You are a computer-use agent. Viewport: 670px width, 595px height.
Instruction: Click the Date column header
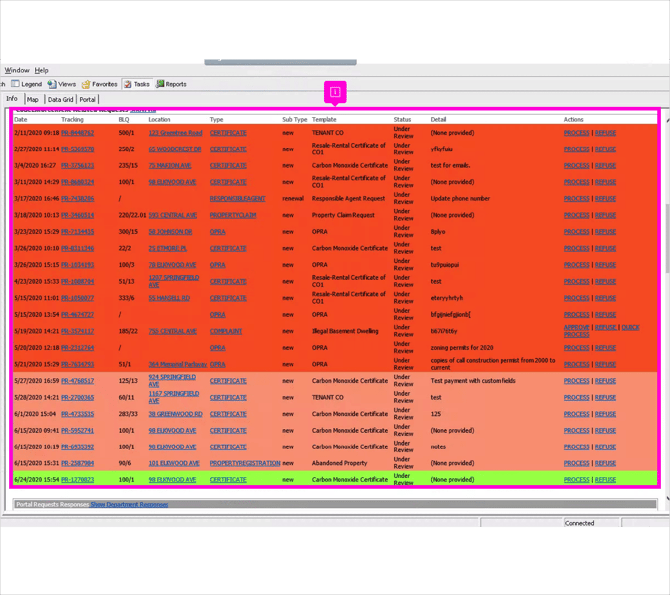click(x=21, y=120)
